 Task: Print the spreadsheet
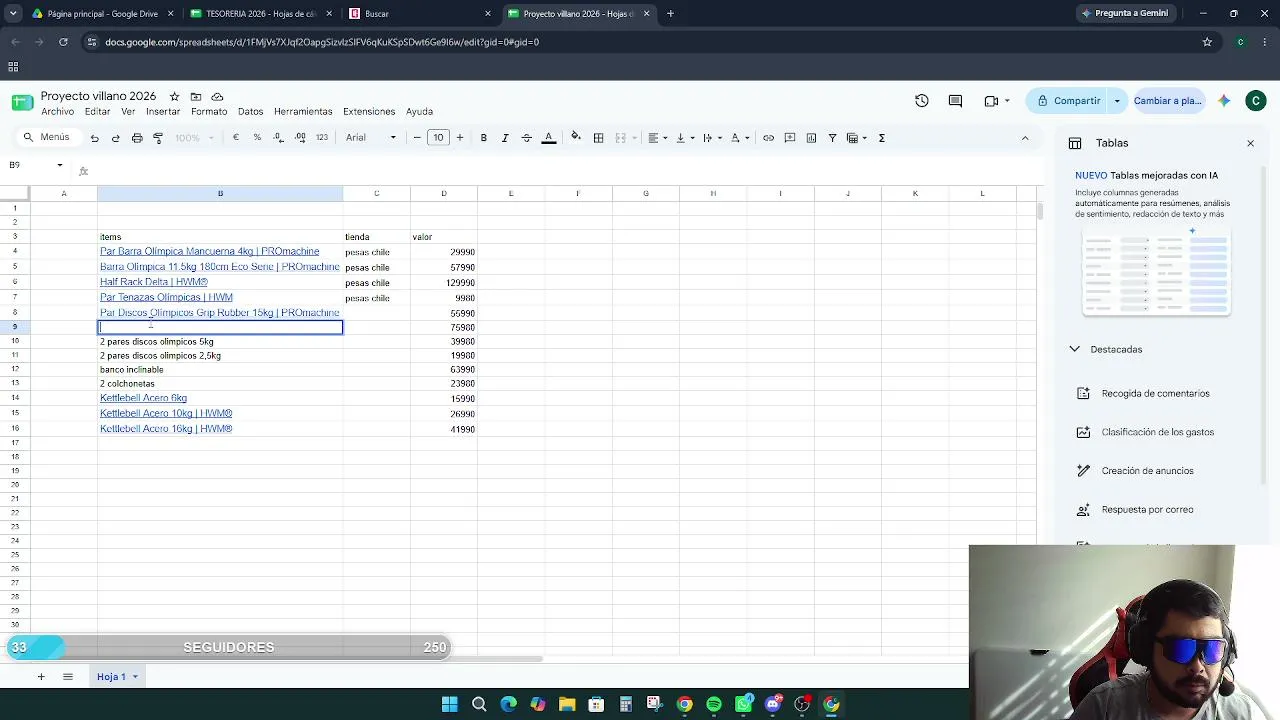coord(137,138)
